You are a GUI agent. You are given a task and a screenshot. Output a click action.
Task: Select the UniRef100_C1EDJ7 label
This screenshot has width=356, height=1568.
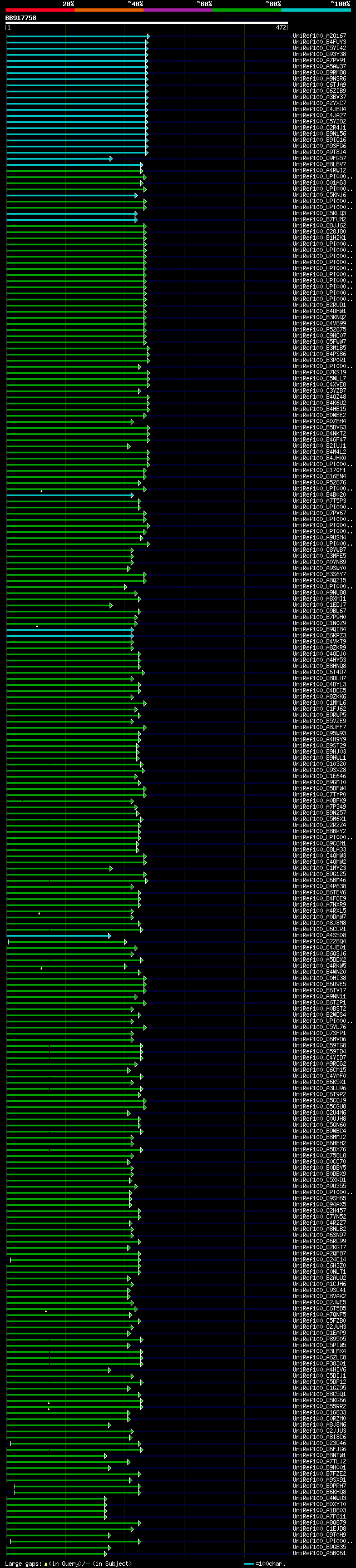pyautogui.click(x=319, y=605)
